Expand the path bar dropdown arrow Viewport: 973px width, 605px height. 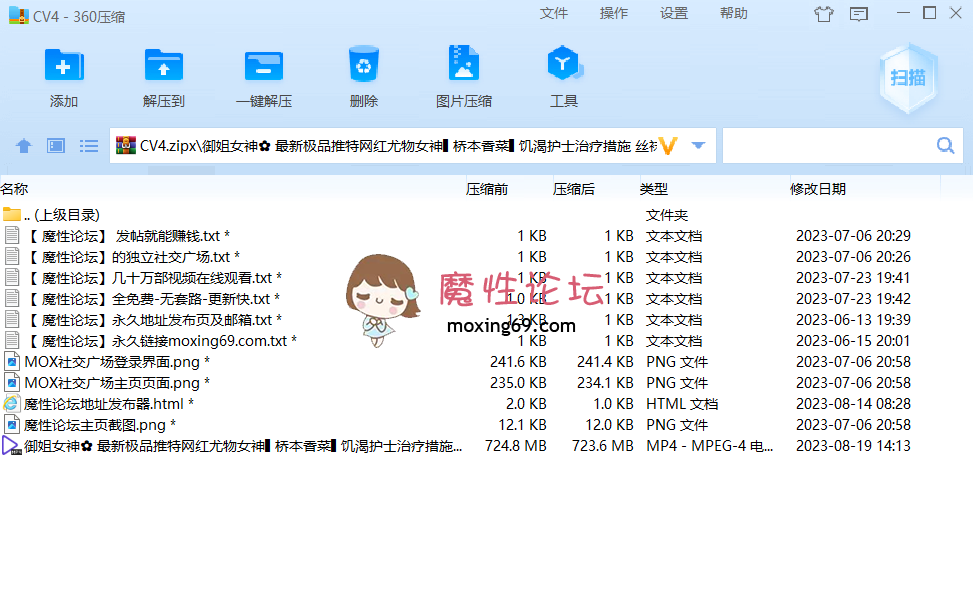tap(698, 146)
